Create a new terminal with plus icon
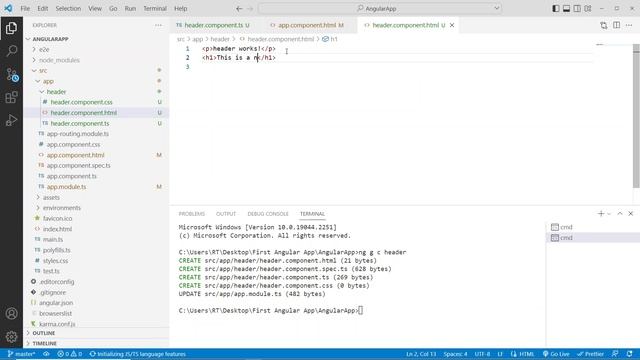The height and width of the screenshot is (360, 640). pyautogui.click(x=601, y=213)
